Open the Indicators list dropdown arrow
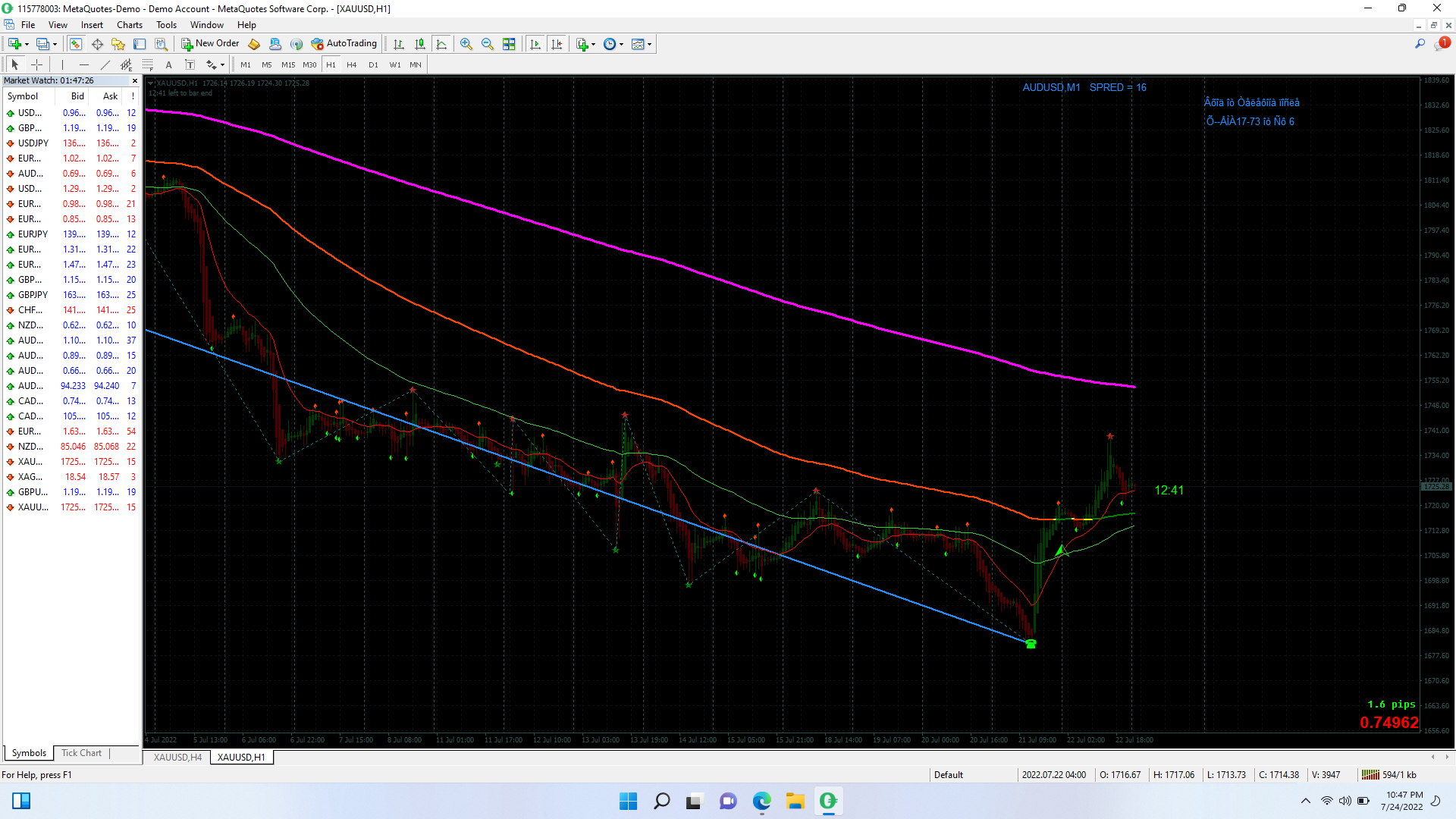This screenshot has width=1456, height=819. pos(593,44)
